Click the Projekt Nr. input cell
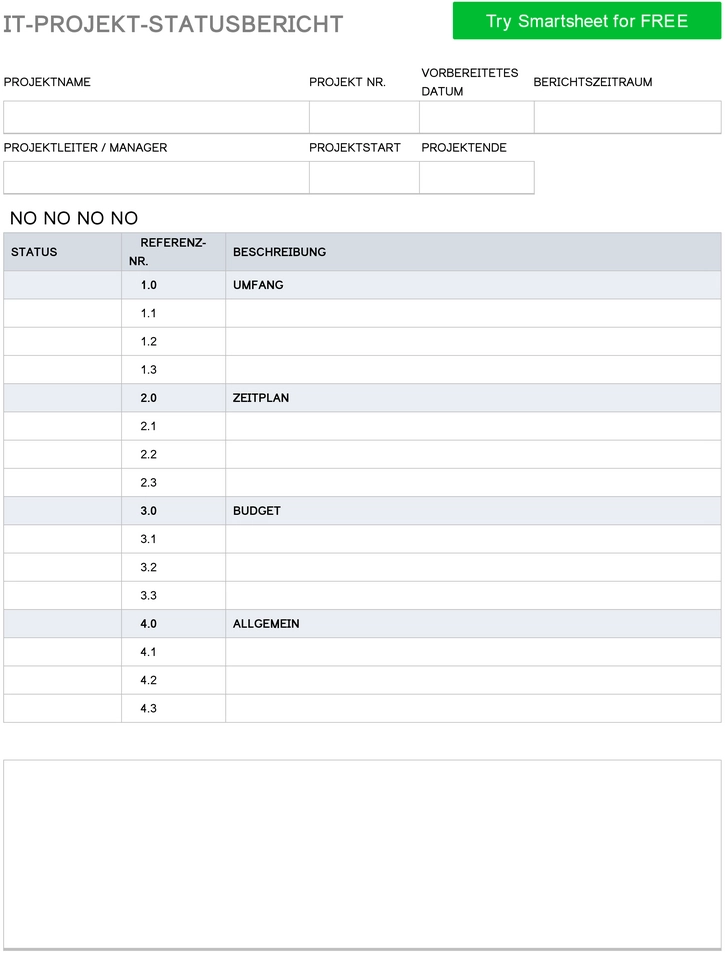Image resolution: width=725 pixels, height=953 pixels. pyautogui.click(x=364, y=117)
